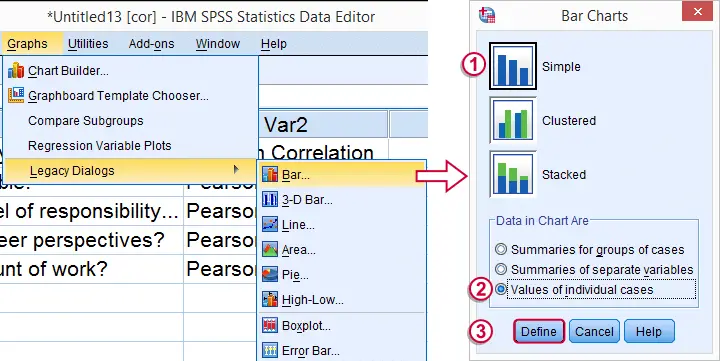Viewport: 720px width, 361px height.
Task: Open the 3-D Bar legacy dialog
Action: pos(307,200)
